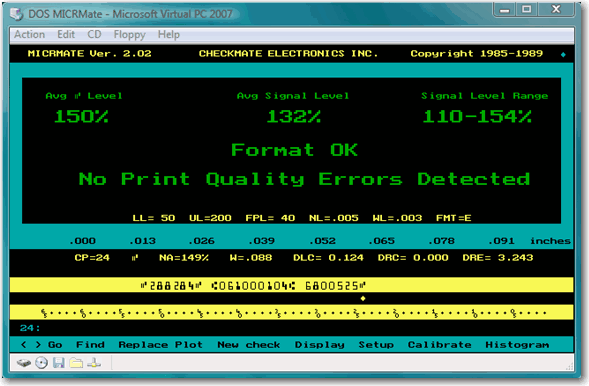Choose the Plot command
Viewport: 589px width, 386px height.
tap(189, 344)
